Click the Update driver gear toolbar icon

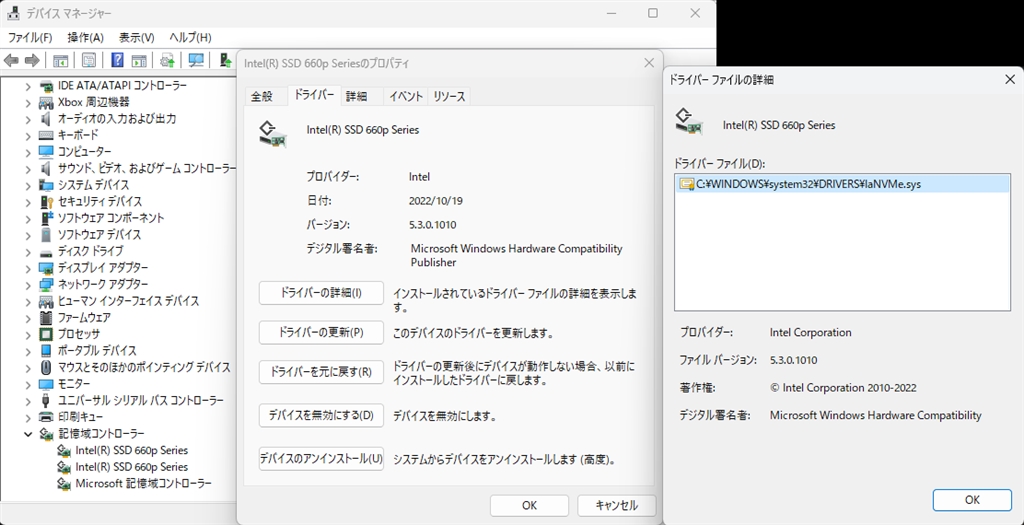167,61
